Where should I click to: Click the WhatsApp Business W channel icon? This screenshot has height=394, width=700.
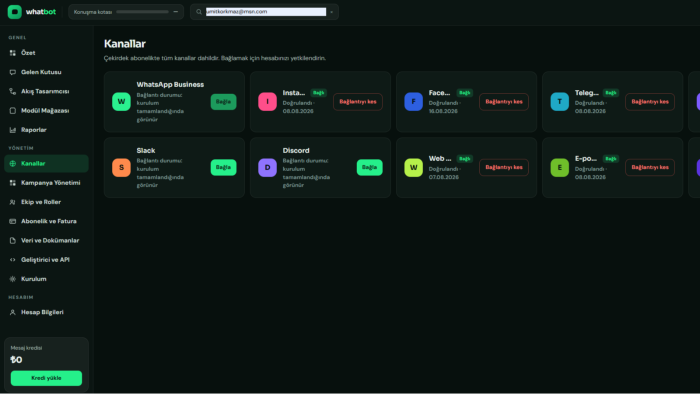tap(121, 101)
